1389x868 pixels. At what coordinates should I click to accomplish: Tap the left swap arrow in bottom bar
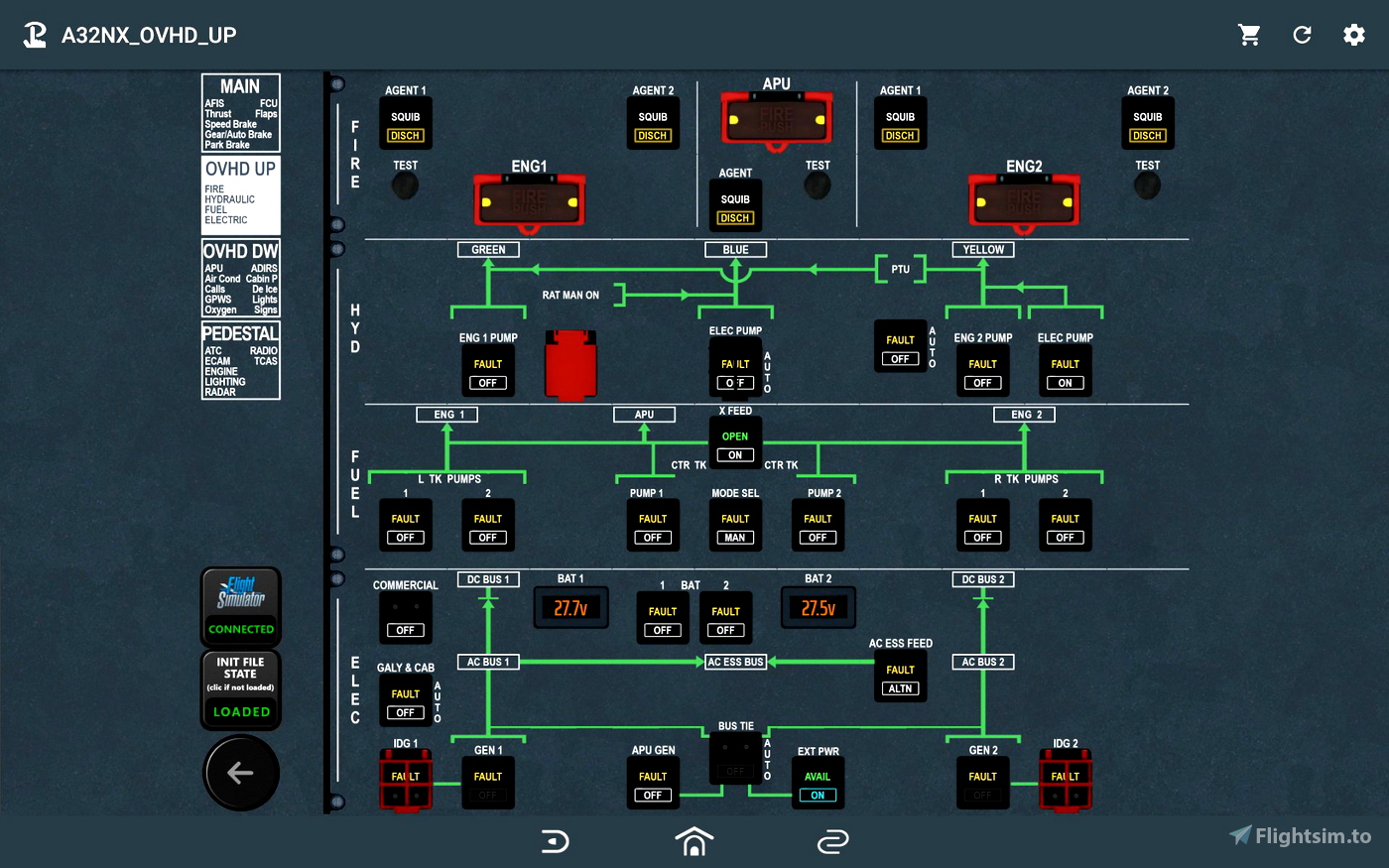556,841
